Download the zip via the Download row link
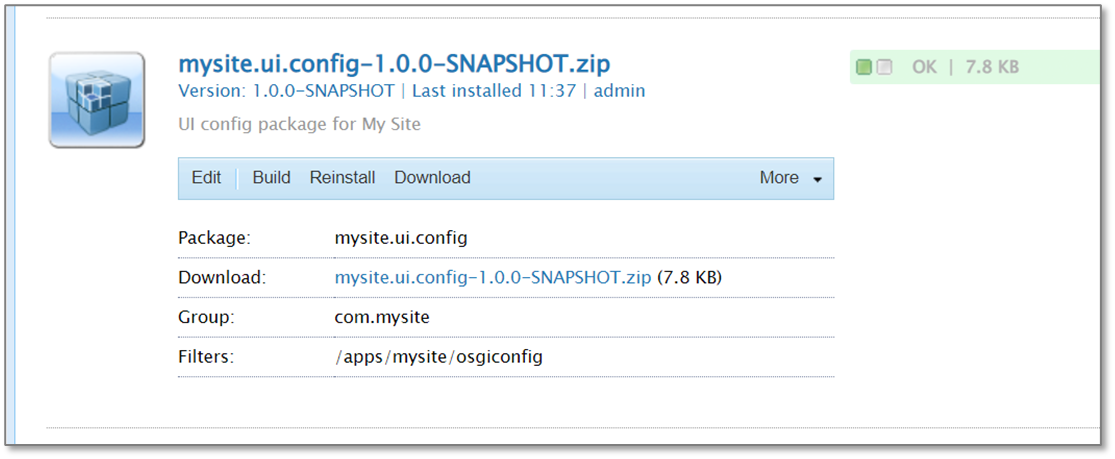The width and height of the screenshot is (1115, 459). [493, 277]
